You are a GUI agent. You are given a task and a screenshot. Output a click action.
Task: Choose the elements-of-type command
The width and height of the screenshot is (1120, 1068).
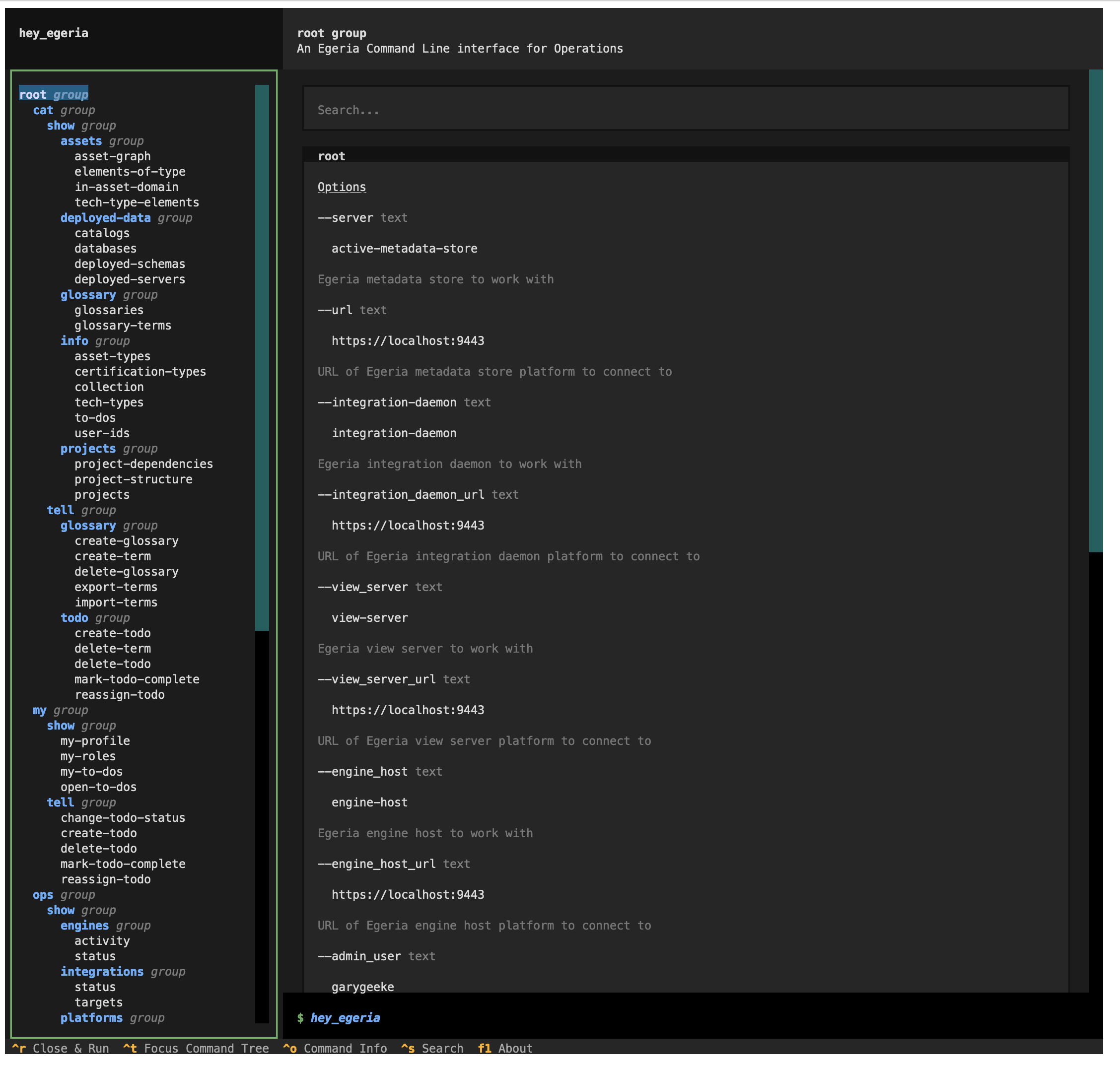tap(130, 171)
